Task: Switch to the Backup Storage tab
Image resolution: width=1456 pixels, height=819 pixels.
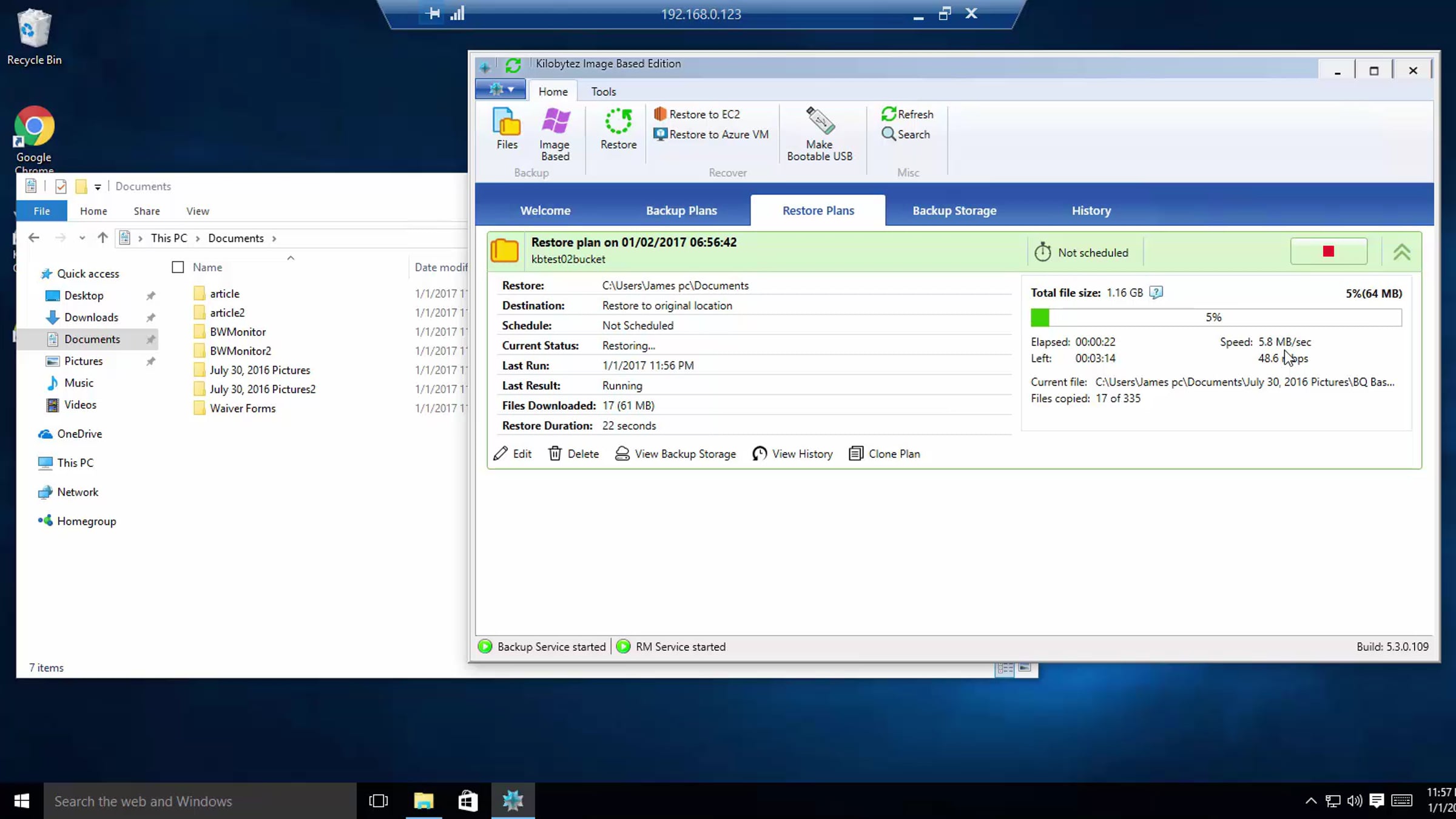Action: [x=954, y=211]
